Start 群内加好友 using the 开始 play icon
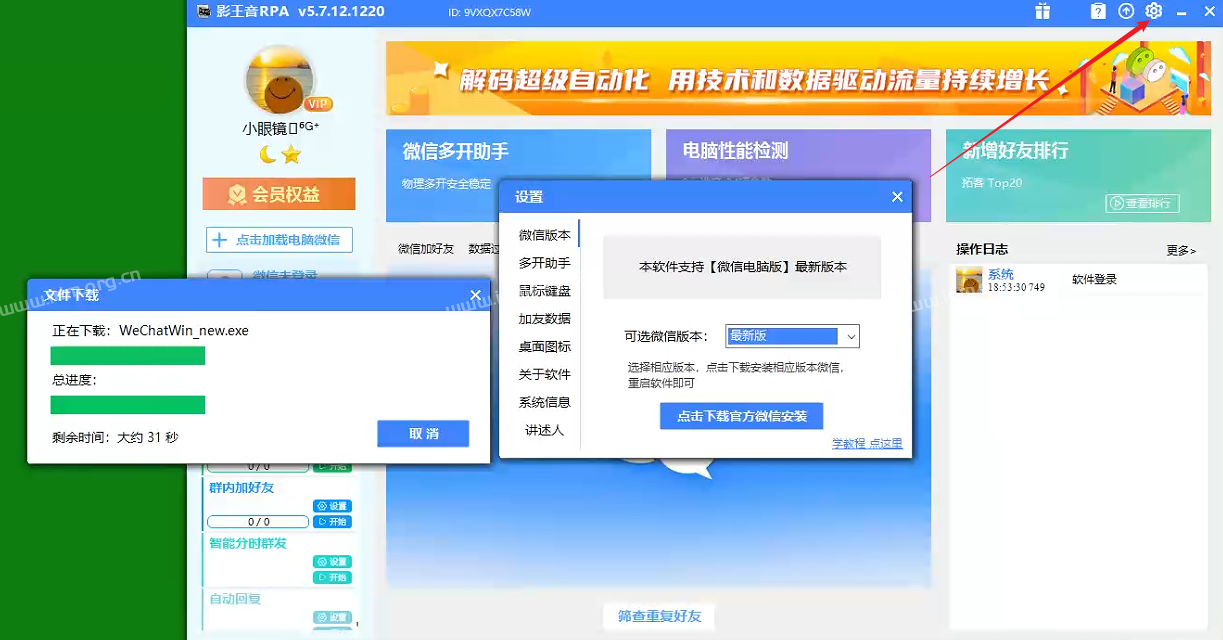This screenshot has width=1223, height=640. click(x=331, y=522)
